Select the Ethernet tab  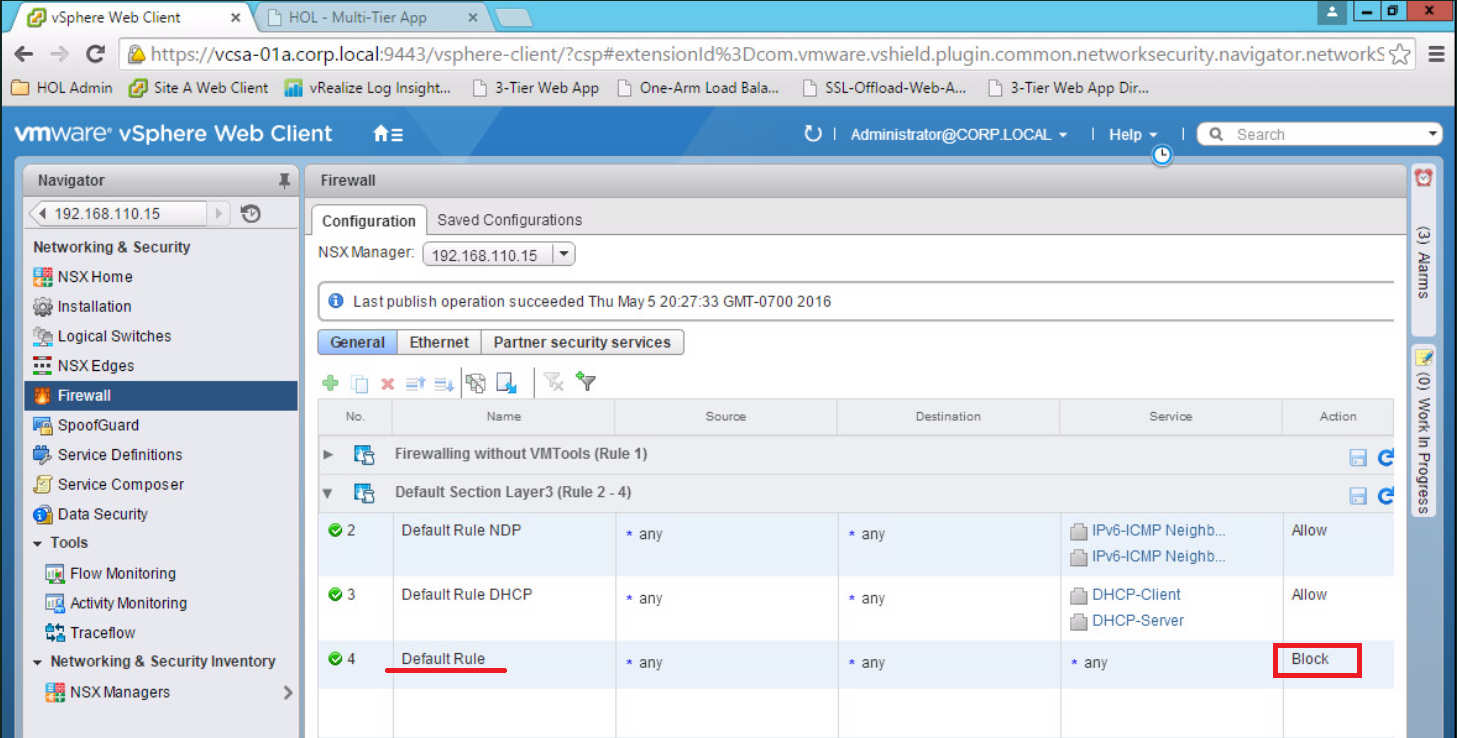(x=439, y=342)
